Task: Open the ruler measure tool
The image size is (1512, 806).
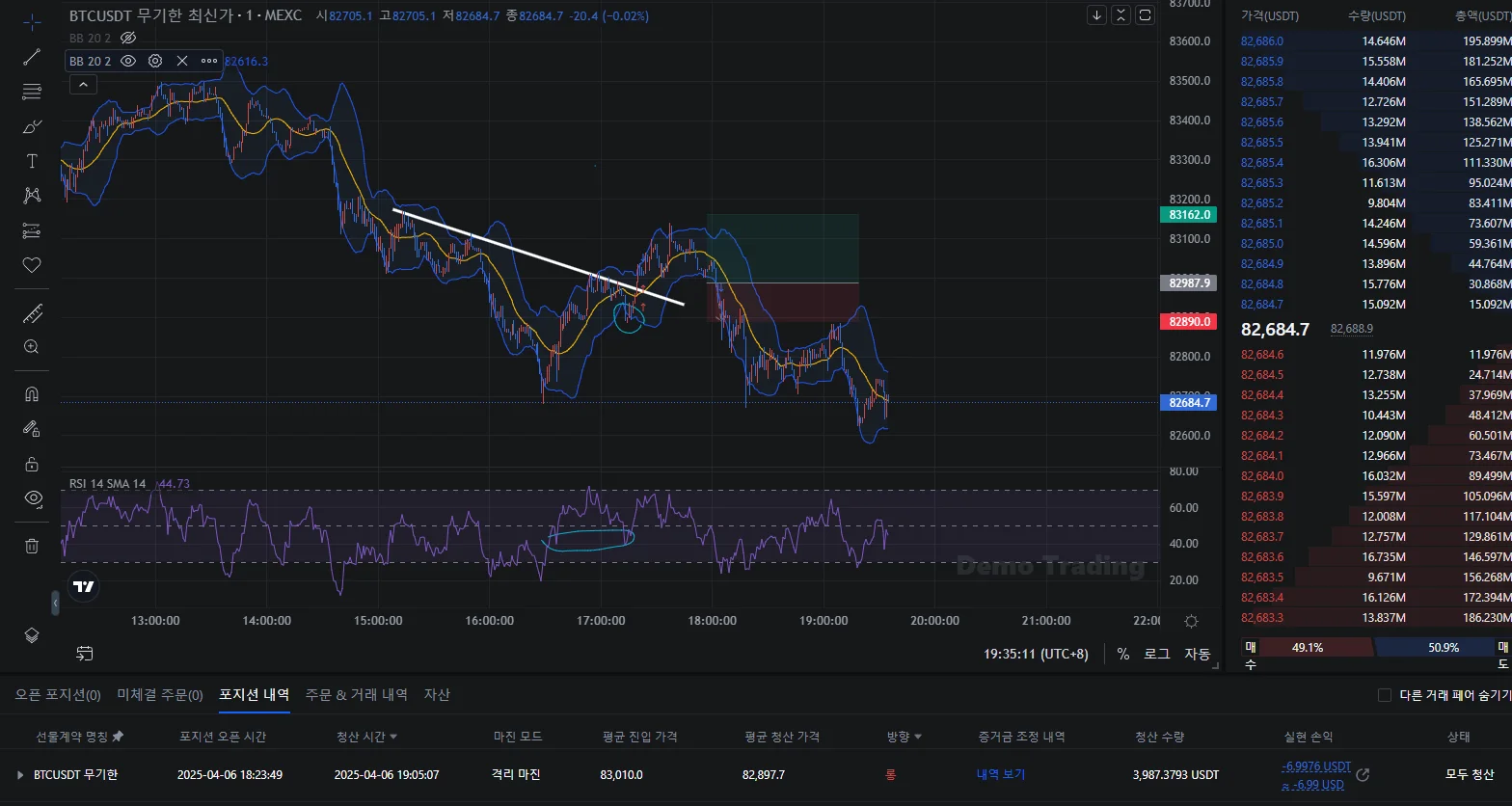Action: [32, 312]
